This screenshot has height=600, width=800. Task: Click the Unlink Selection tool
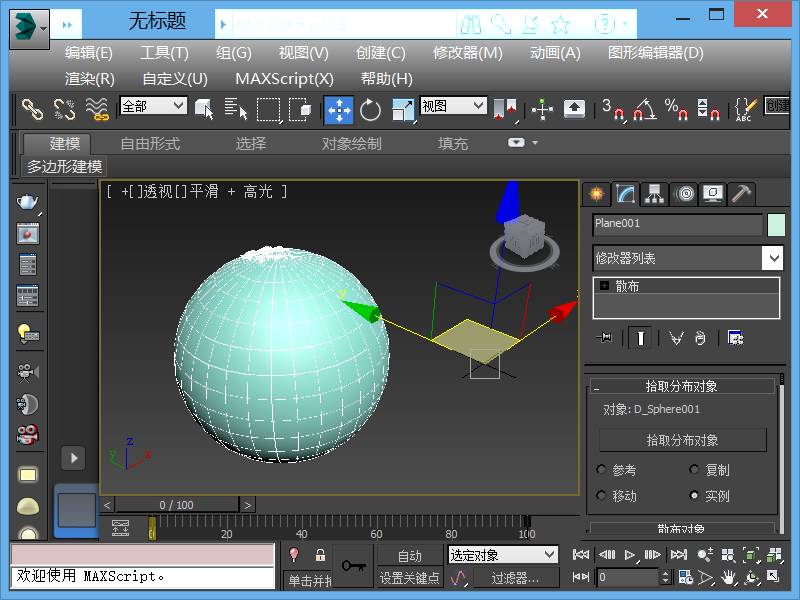tap(64, 109)
